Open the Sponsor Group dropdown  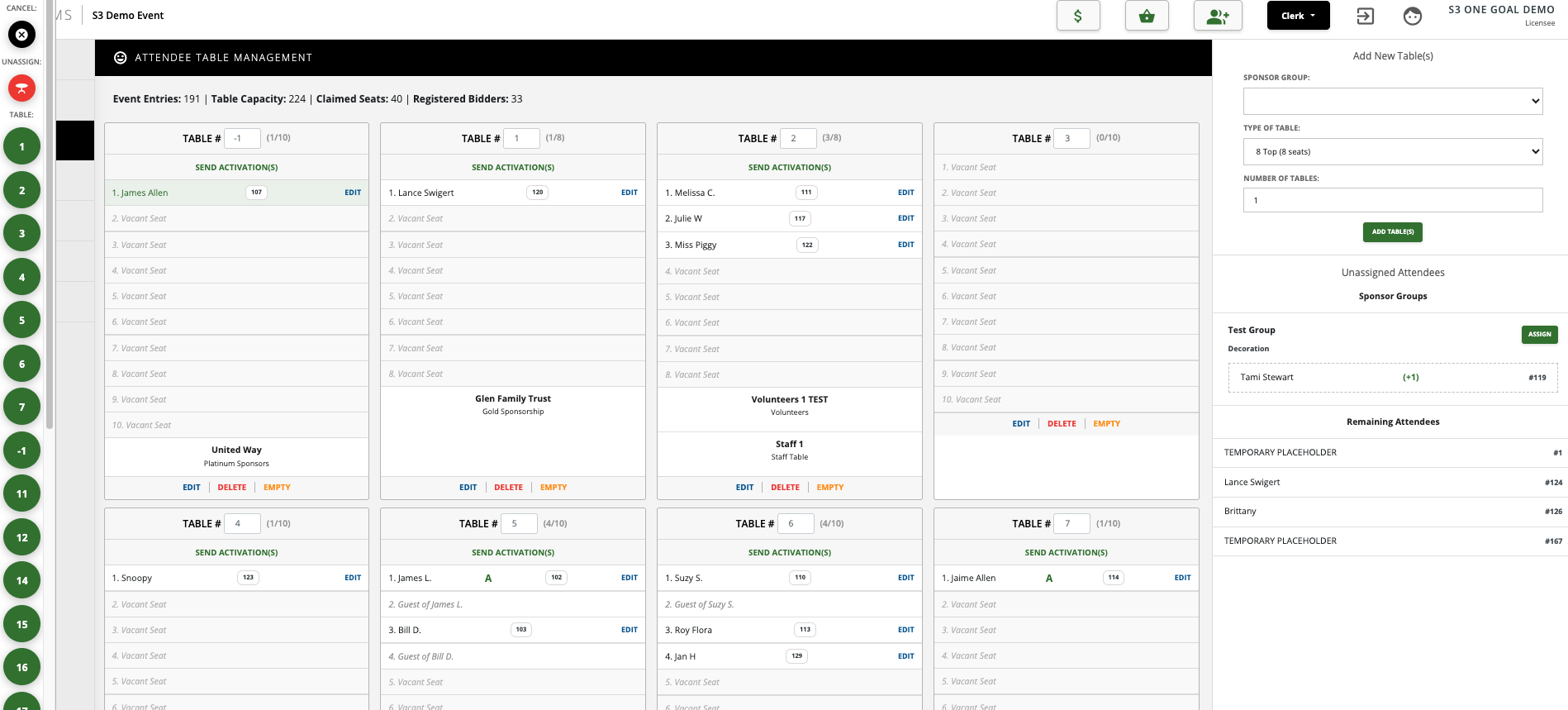pyautogui.click(x=1393, y=102)
